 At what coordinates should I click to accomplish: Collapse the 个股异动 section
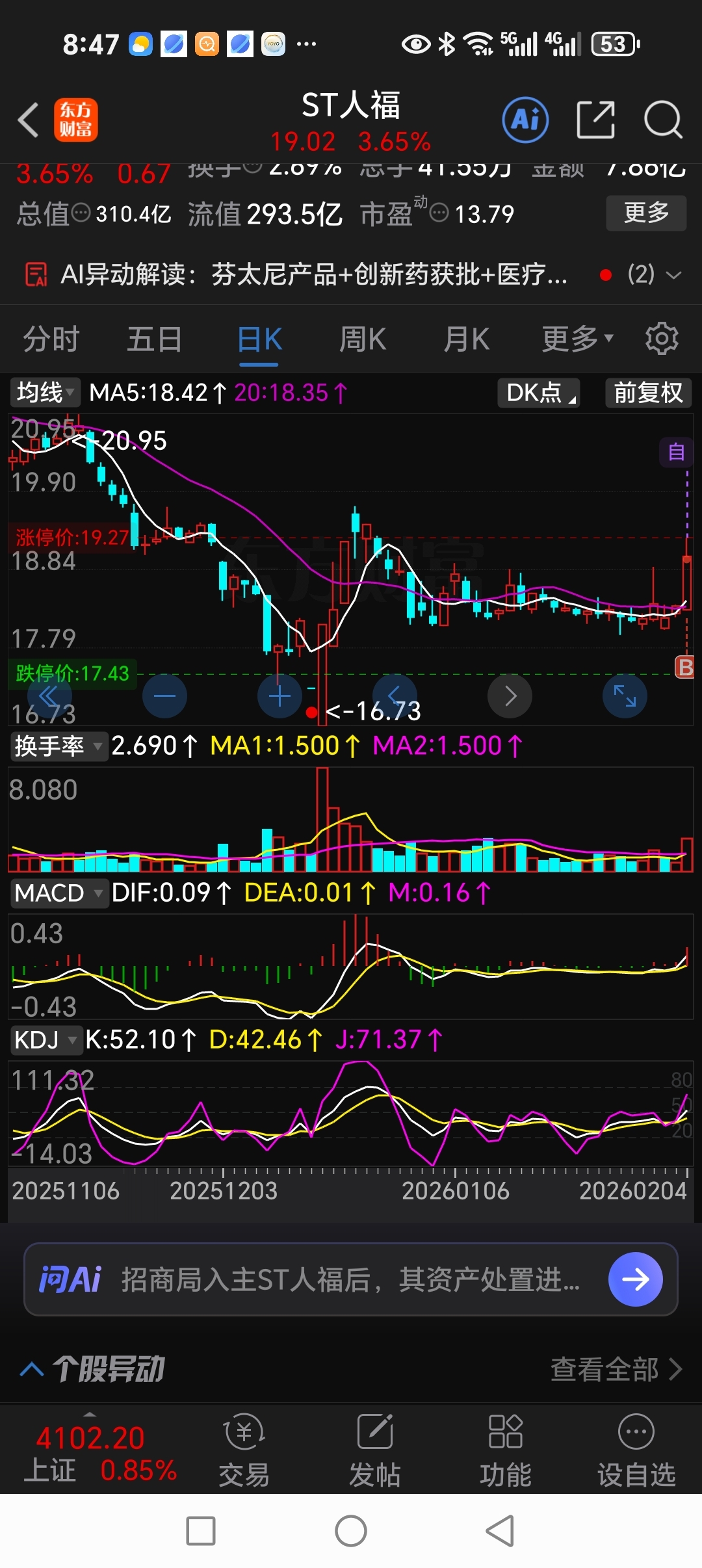31,1368
